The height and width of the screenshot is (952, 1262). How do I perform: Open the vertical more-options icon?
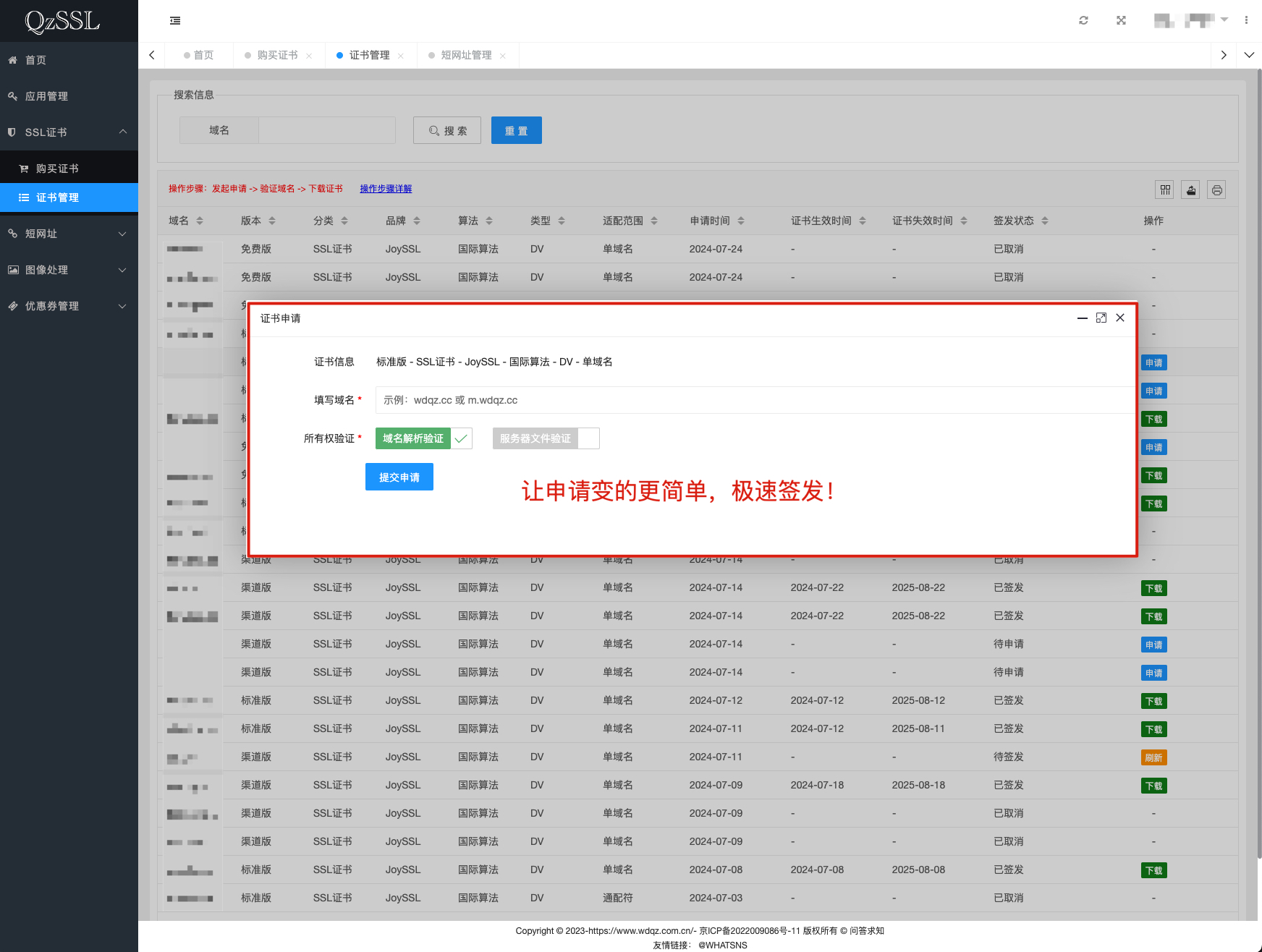(x=1246, y=20)
